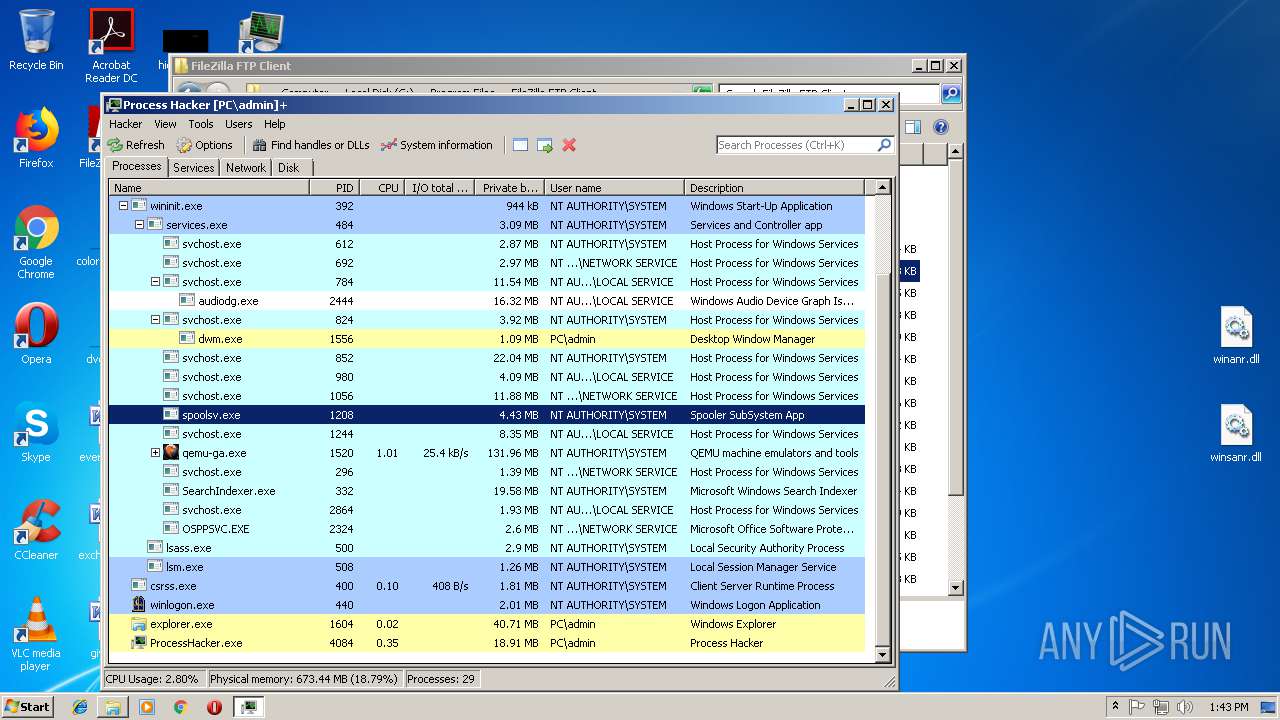The width and height of the screenshot is (1280, 720).
Task: Click the find window toolbar icon
Action: click(520, 145)
